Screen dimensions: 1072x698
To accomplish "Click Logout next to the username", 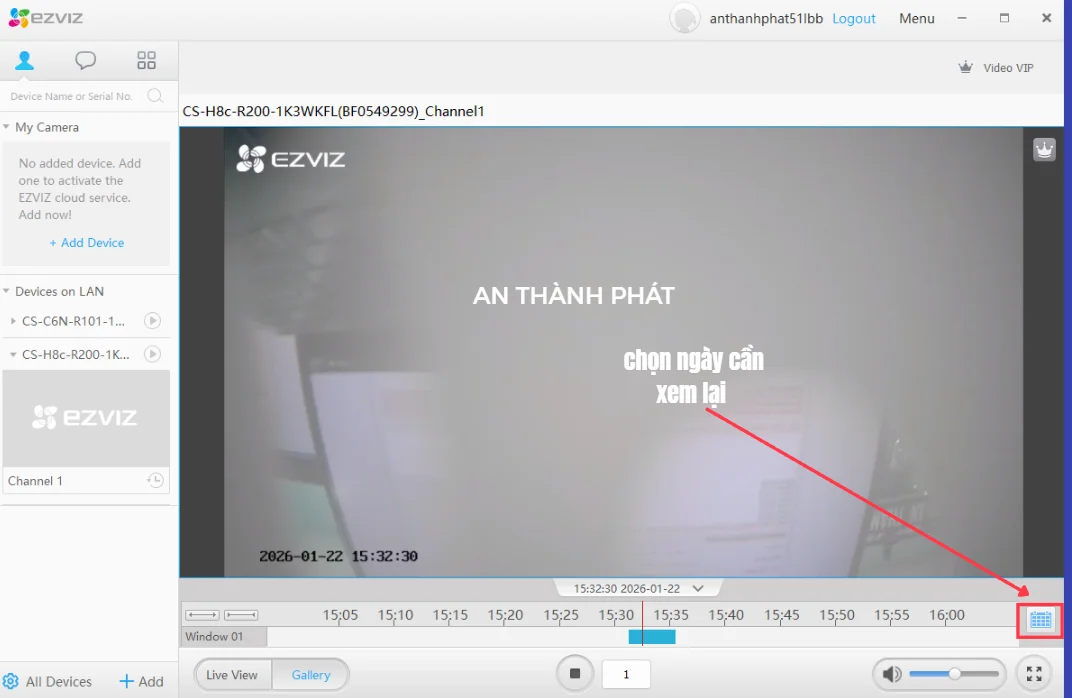I will pos(853,18).
